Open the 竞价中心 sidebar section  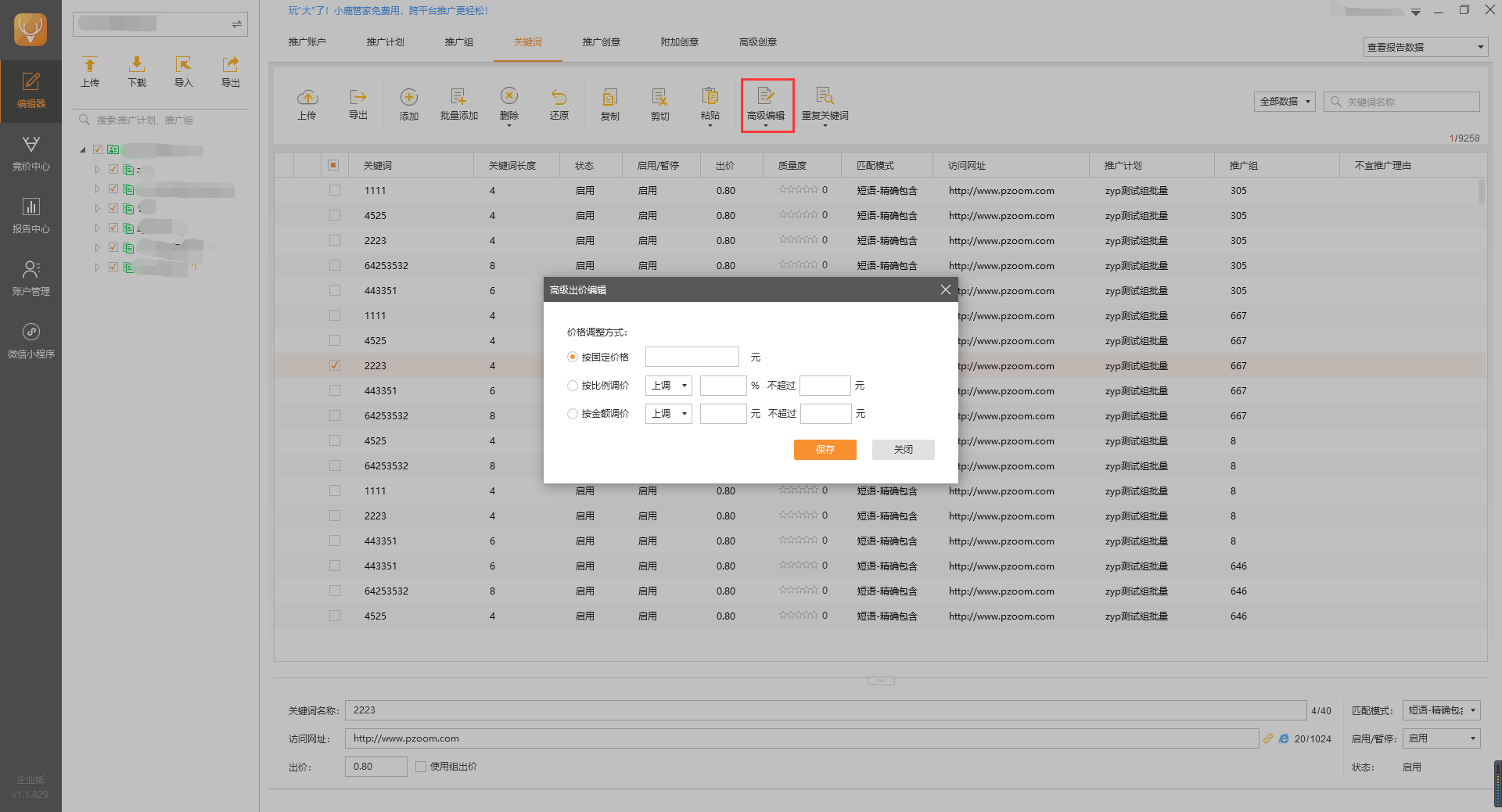[31, 153]
